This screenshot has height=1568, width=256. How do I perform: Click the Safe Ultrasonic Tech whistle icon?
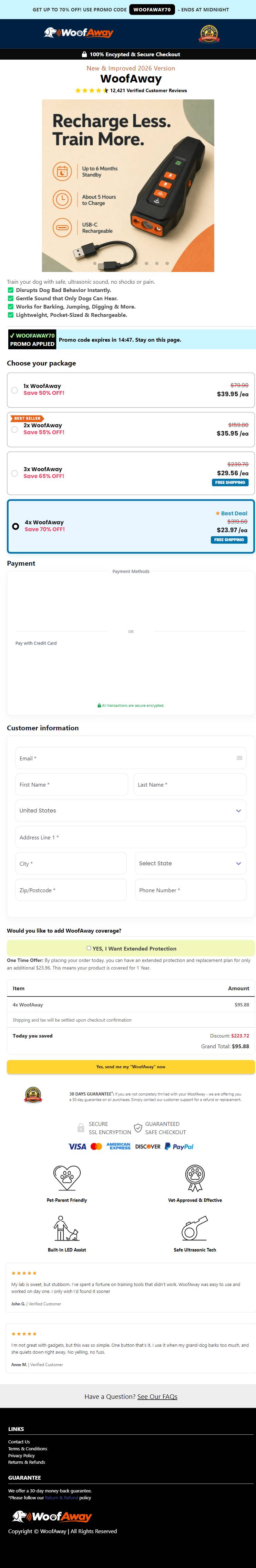tap(195, 1228)
